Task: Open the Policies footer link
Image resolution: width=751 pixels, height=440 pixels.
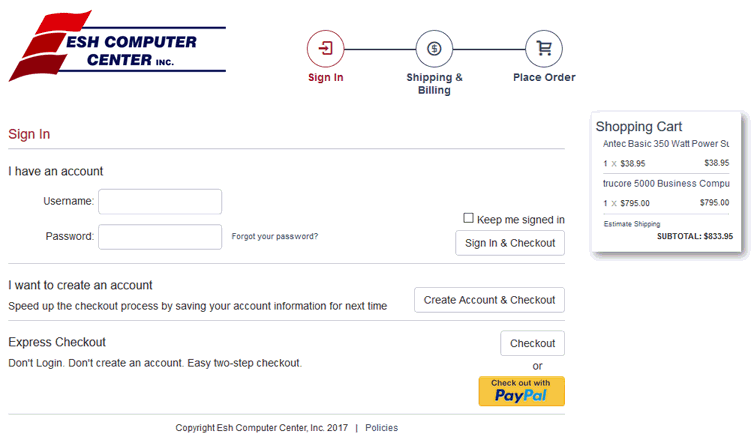Action: 381,428
